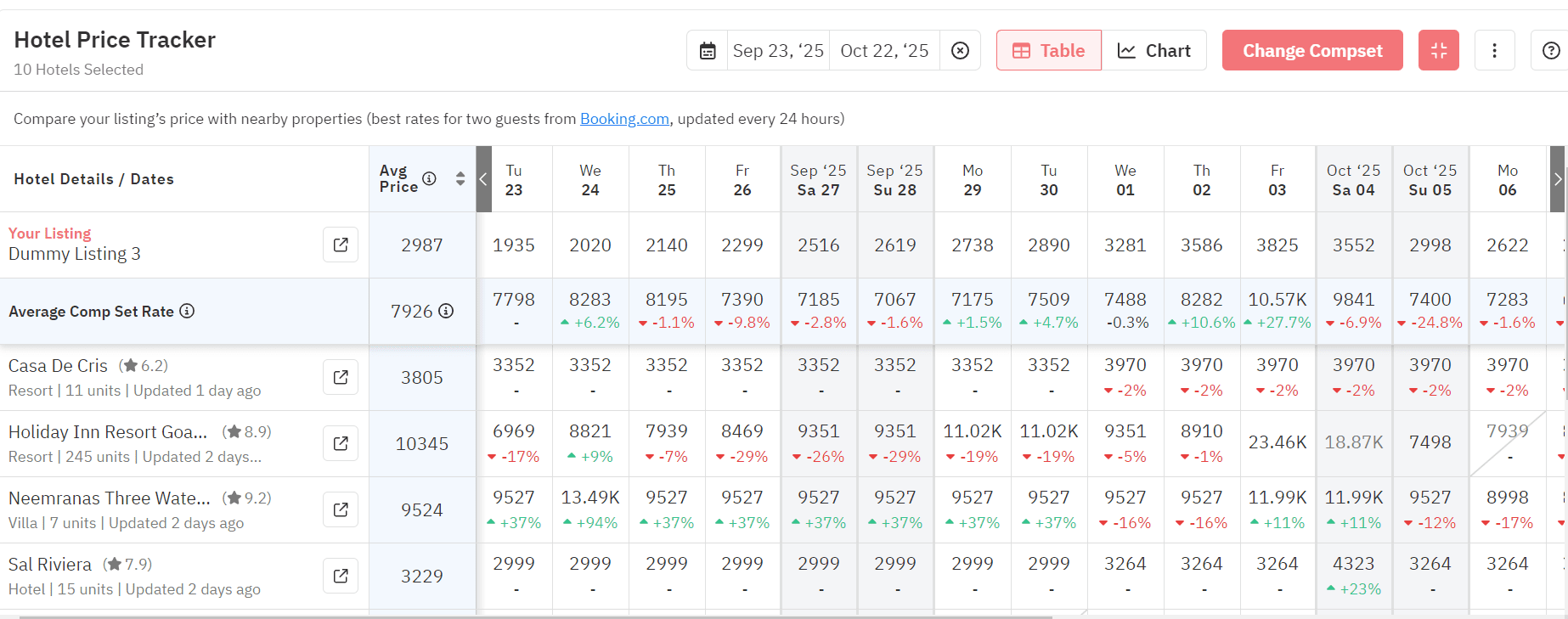Switch to the Table view
The image size is (1568, 619).
[x=1049, y=51]
